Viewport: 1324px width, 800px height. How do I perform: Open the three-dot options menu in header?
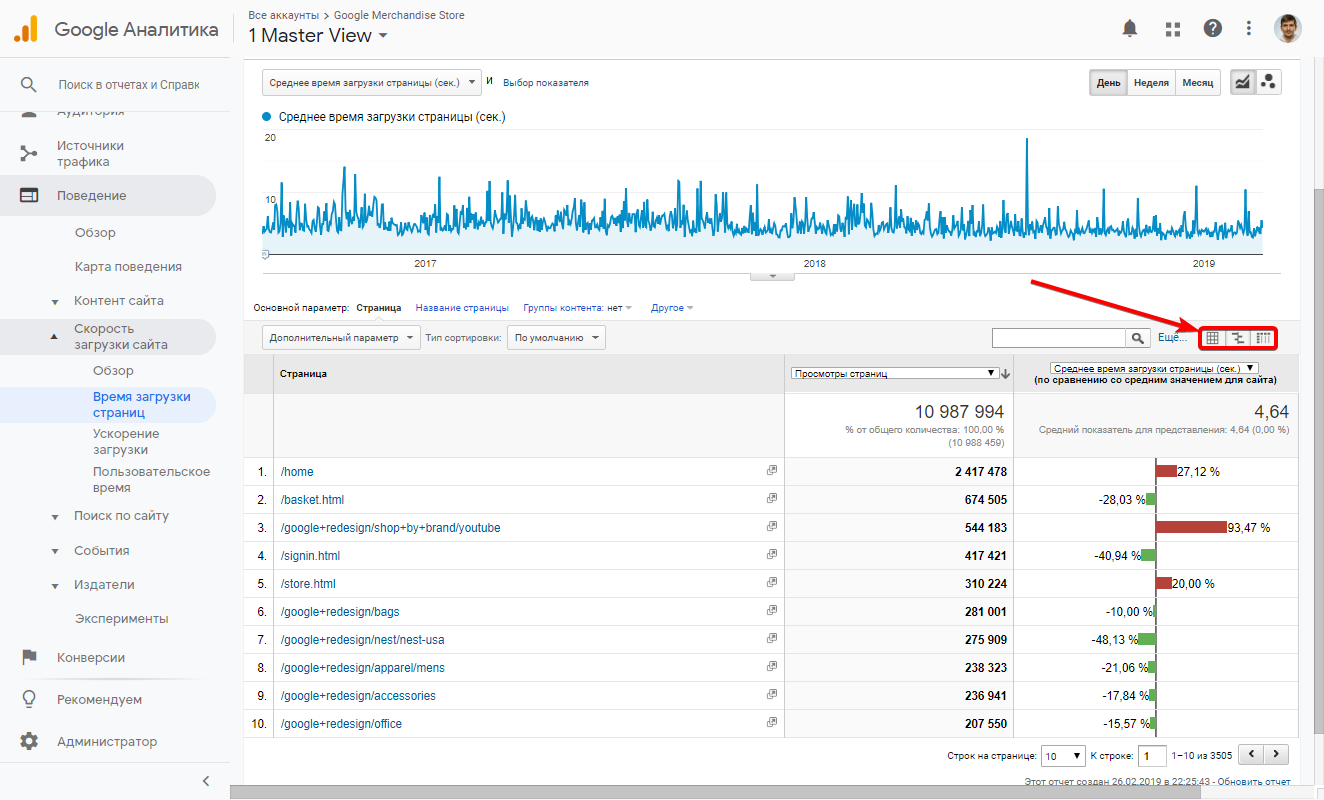1249,28
